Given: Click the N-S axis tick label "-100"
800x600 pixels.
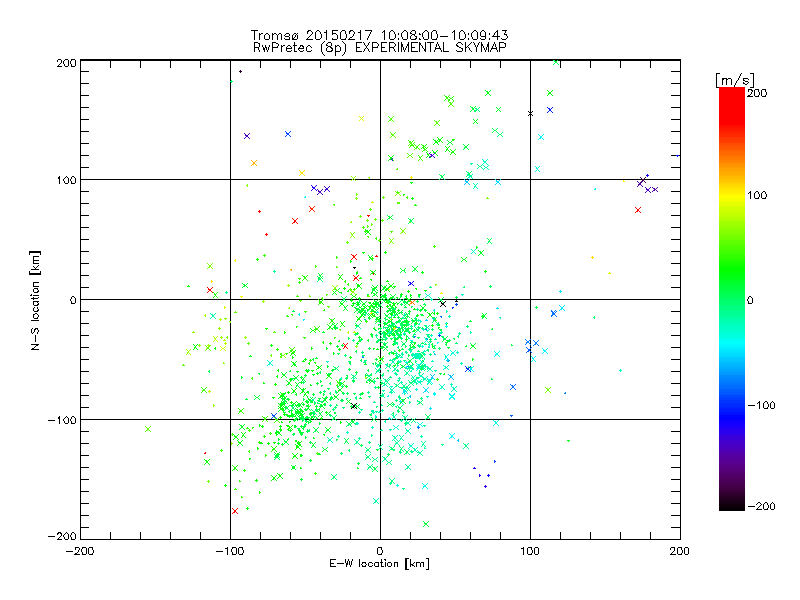Looking at the screenshot, I should tap(62, 420).
